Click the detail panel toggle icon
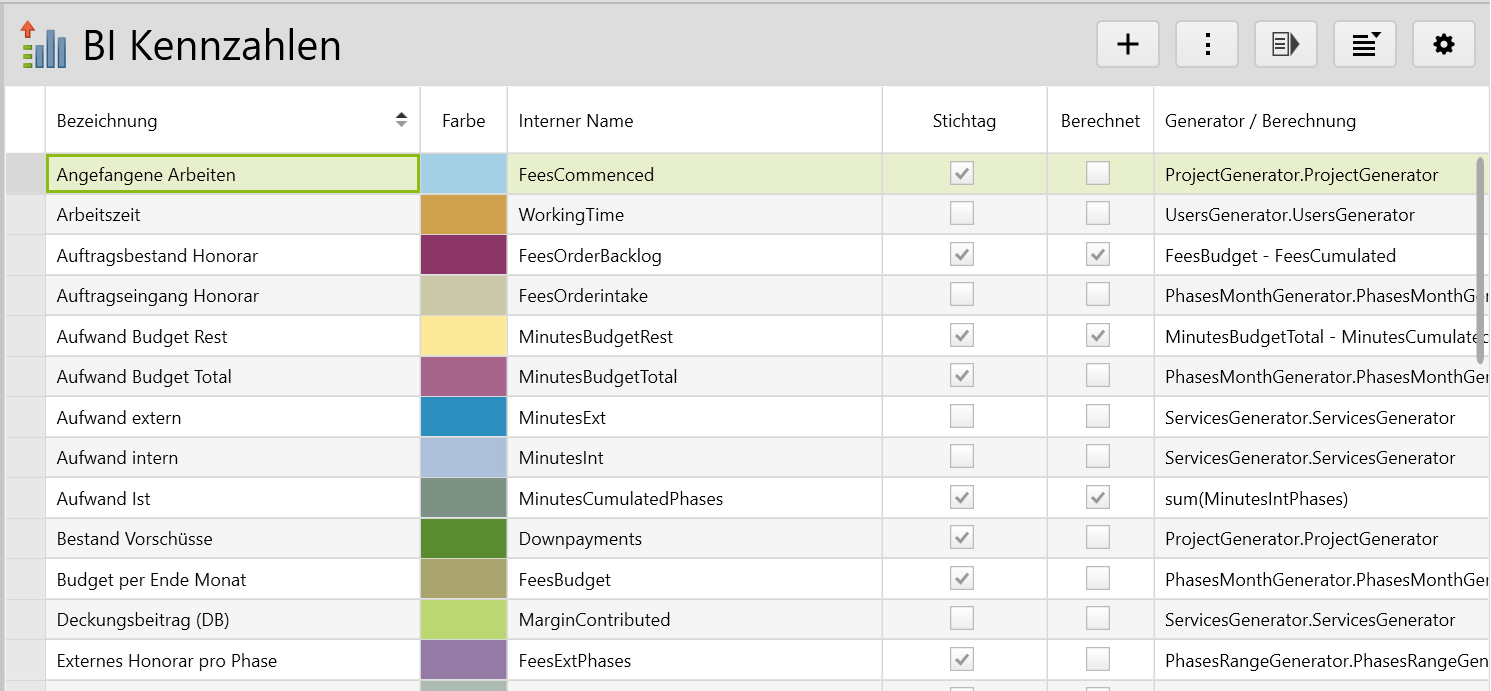Image resolution: width=1491 pixels, height=691 pixels. pos(1286,44)
